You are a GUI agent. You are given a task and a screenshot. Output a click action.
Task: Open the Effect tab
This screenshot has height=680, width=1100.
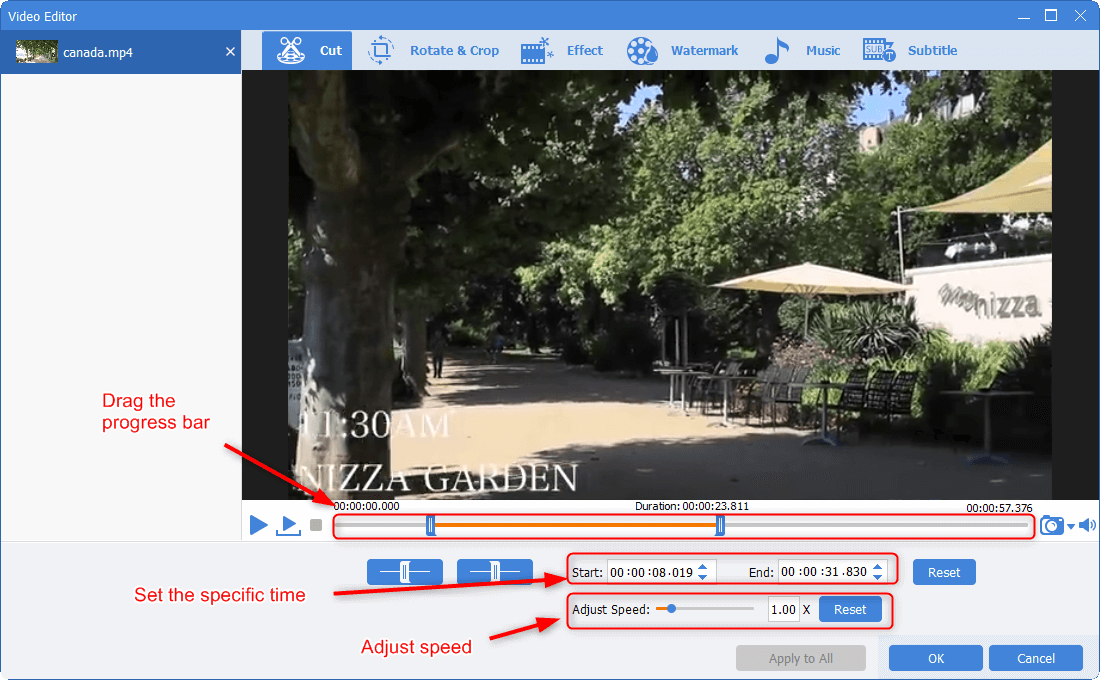click(x=561, y=51)
